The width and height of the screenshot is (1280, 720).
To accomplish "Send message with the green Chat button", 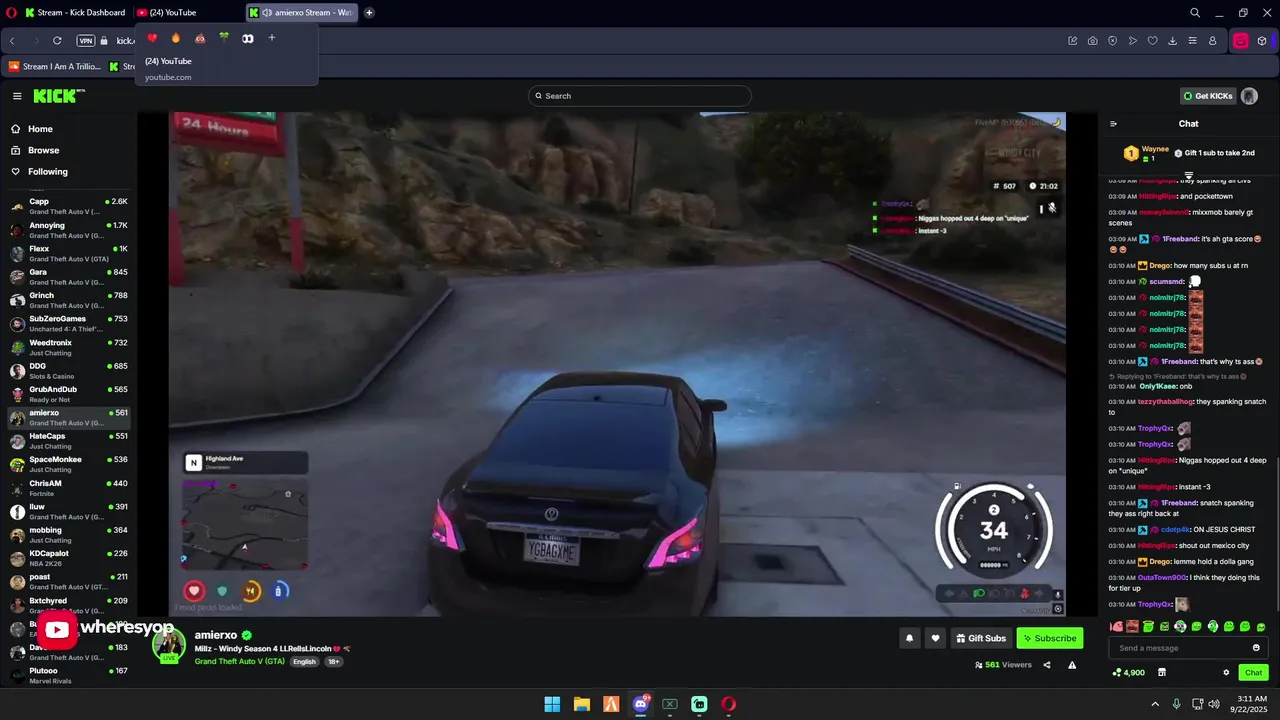I will pos(1254,672).
